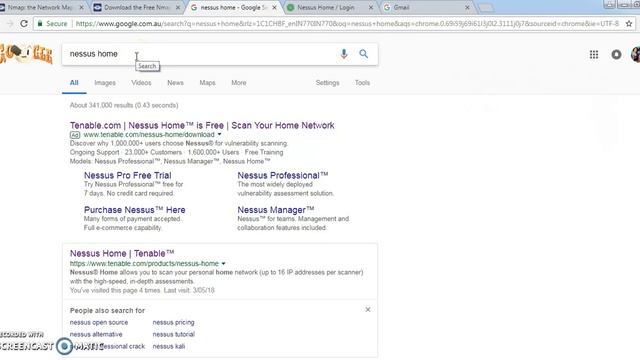Close the Gmail tab
This screenshot has width=640, height=360.
(467, 7)
